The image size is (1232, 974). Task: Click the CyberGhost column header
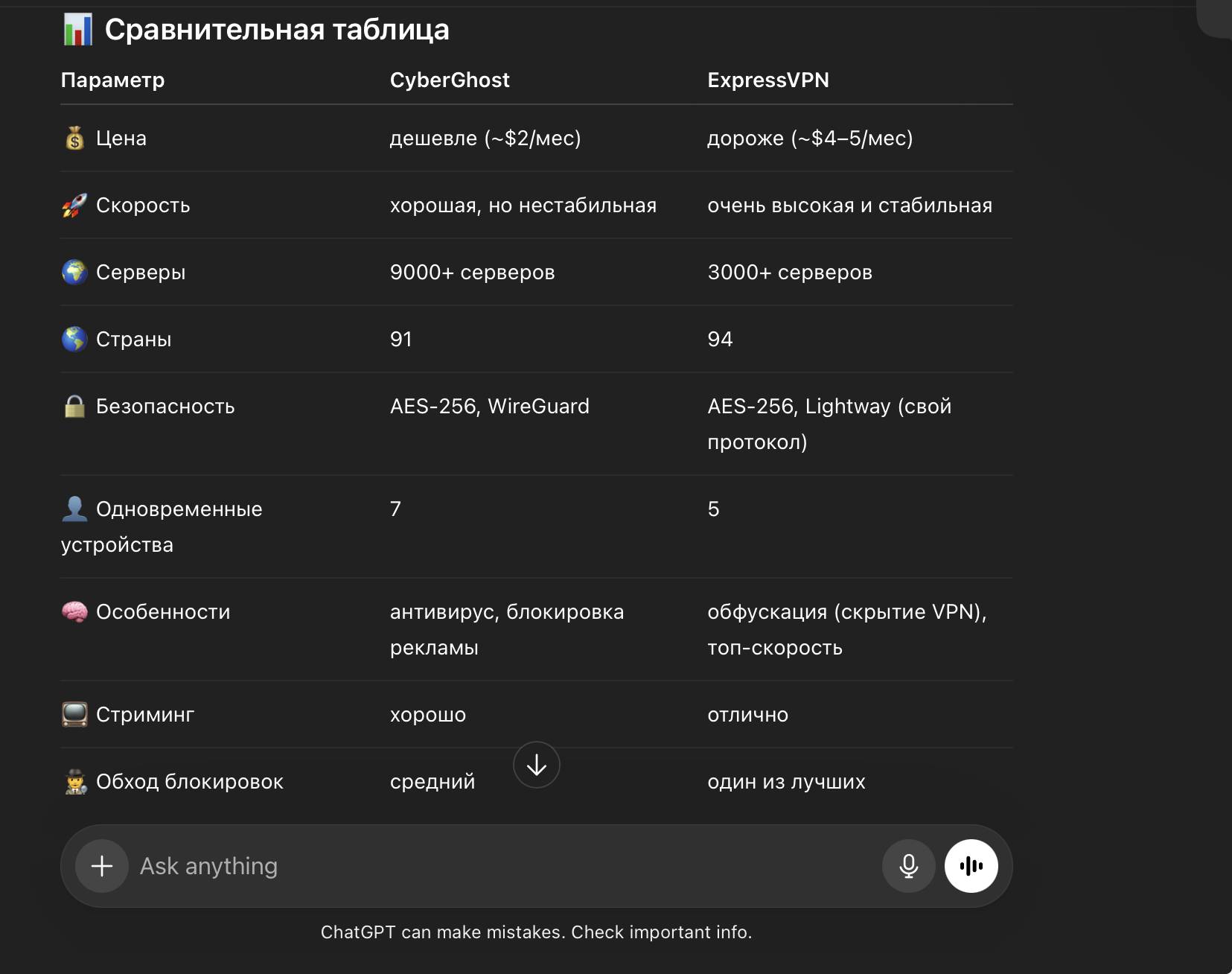[450, 80]
